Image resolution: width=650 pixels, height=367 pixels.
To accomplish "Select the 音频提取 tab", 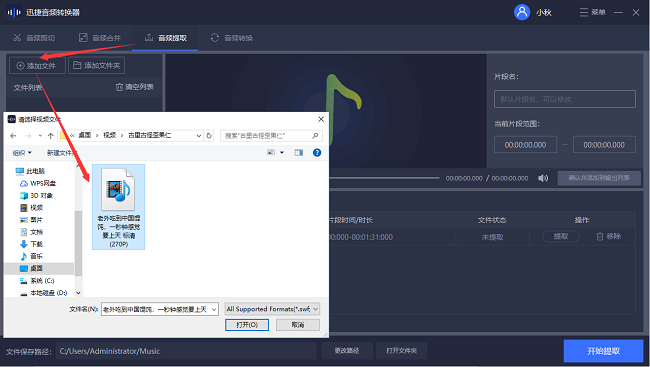I will [x=165, y=38].
